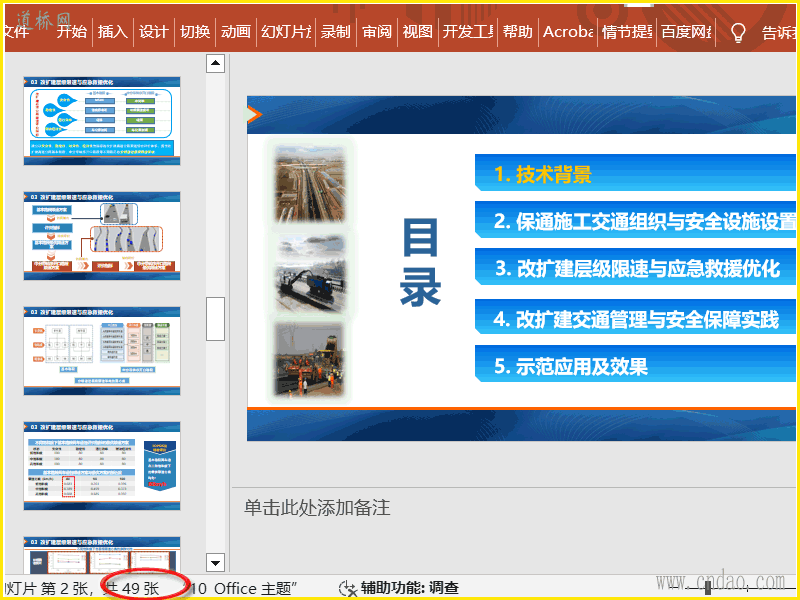Select third thumbnail with flowchart boxes
Viewport: 800px width, 600px height.
pos(102,351)
